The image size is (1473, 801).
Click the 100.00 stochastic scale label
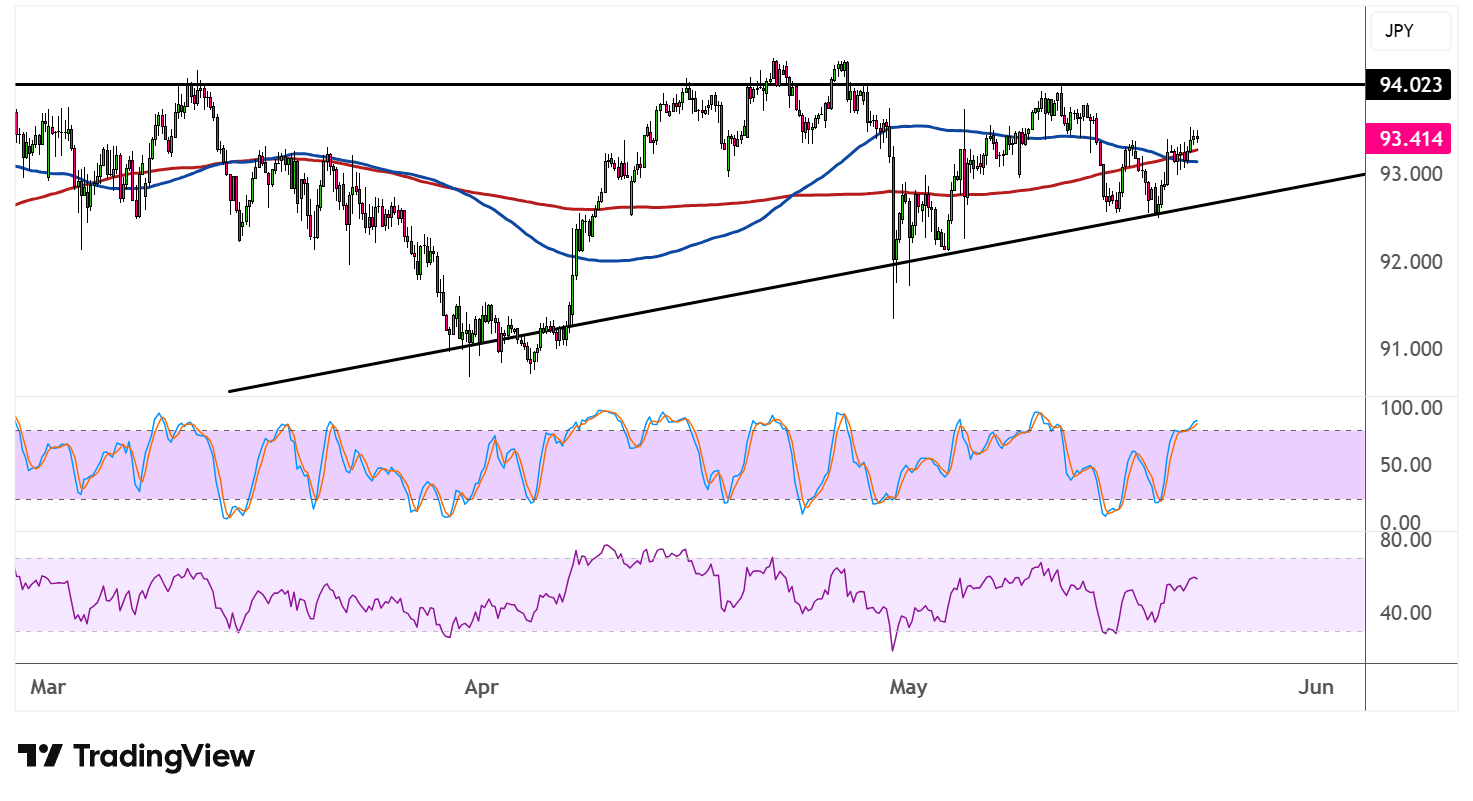pos(1411,408)
